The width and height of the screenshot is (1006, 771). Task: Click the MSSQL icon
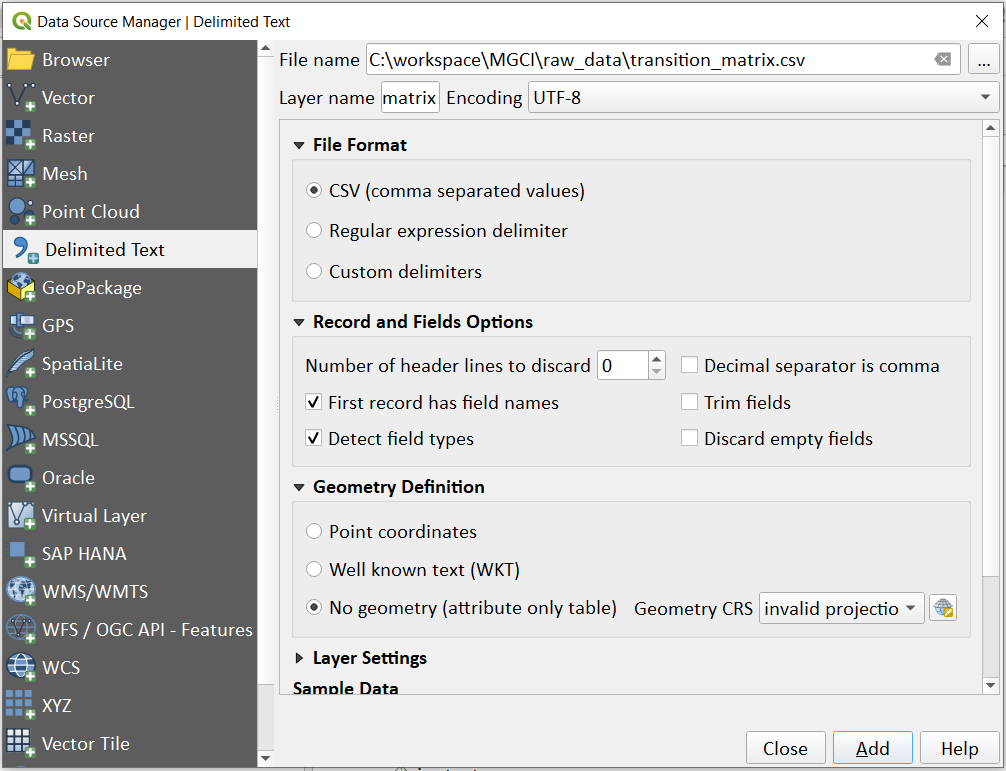(x=21, y=439)
